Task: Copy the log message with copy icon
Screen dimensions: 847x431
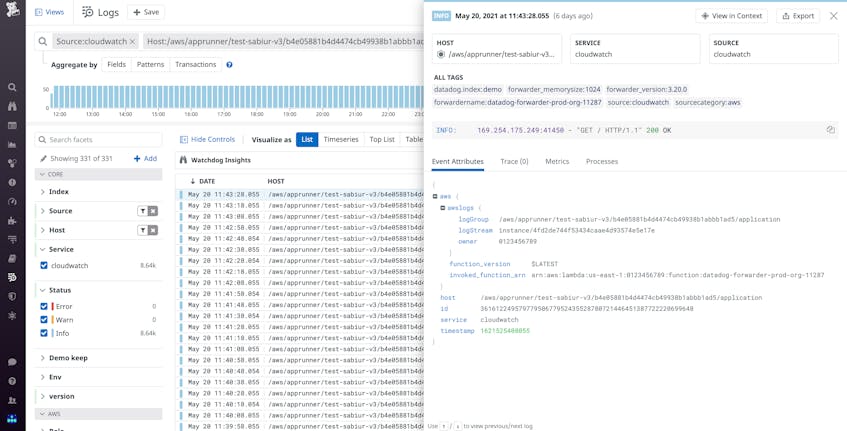Action: coord(831,130)
